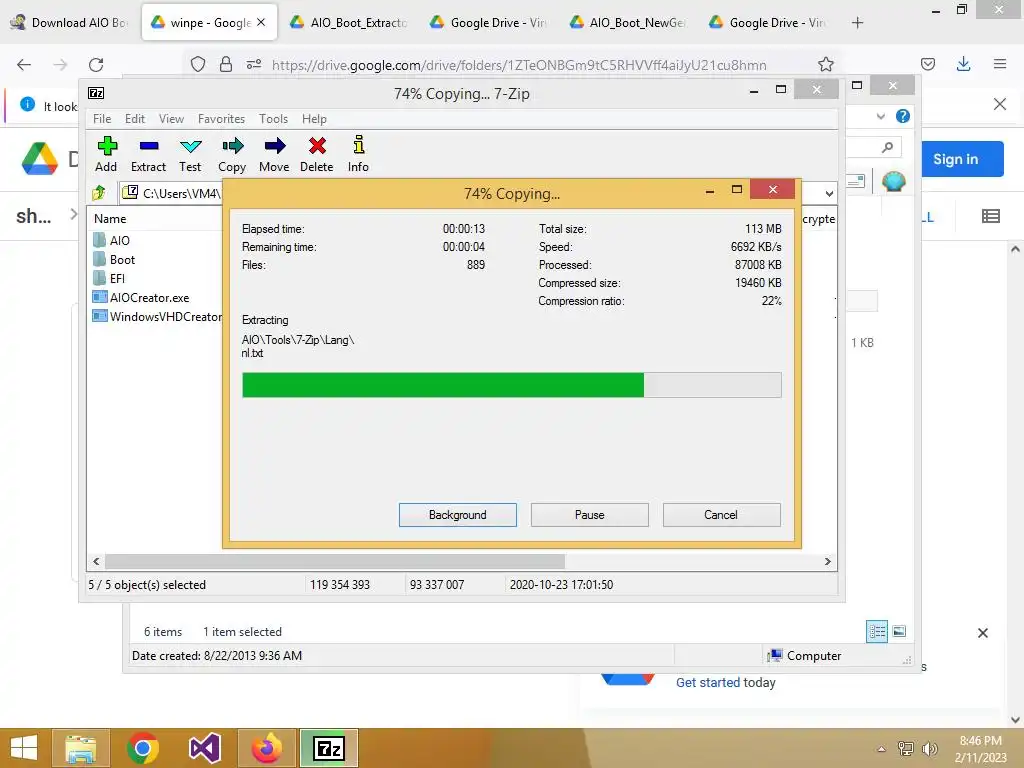Expand the Explorer ribbon chevron
The width and height of the screenshot is (1024, 768).
(880, 116)
